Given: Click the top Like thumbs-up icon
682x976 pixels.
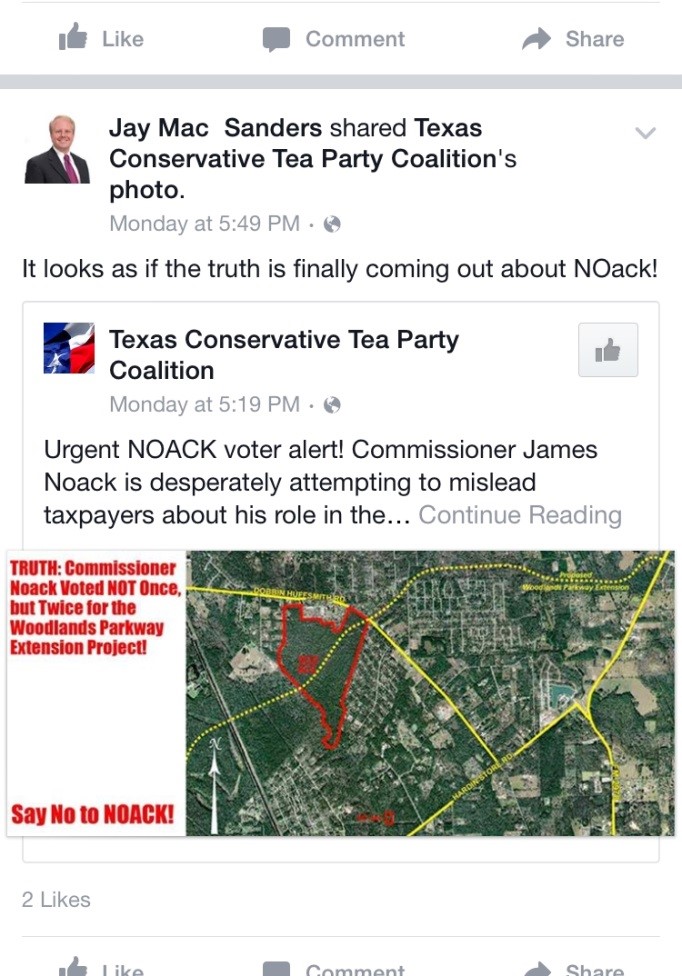Looking at the screenshot, I should click(73, 37).
